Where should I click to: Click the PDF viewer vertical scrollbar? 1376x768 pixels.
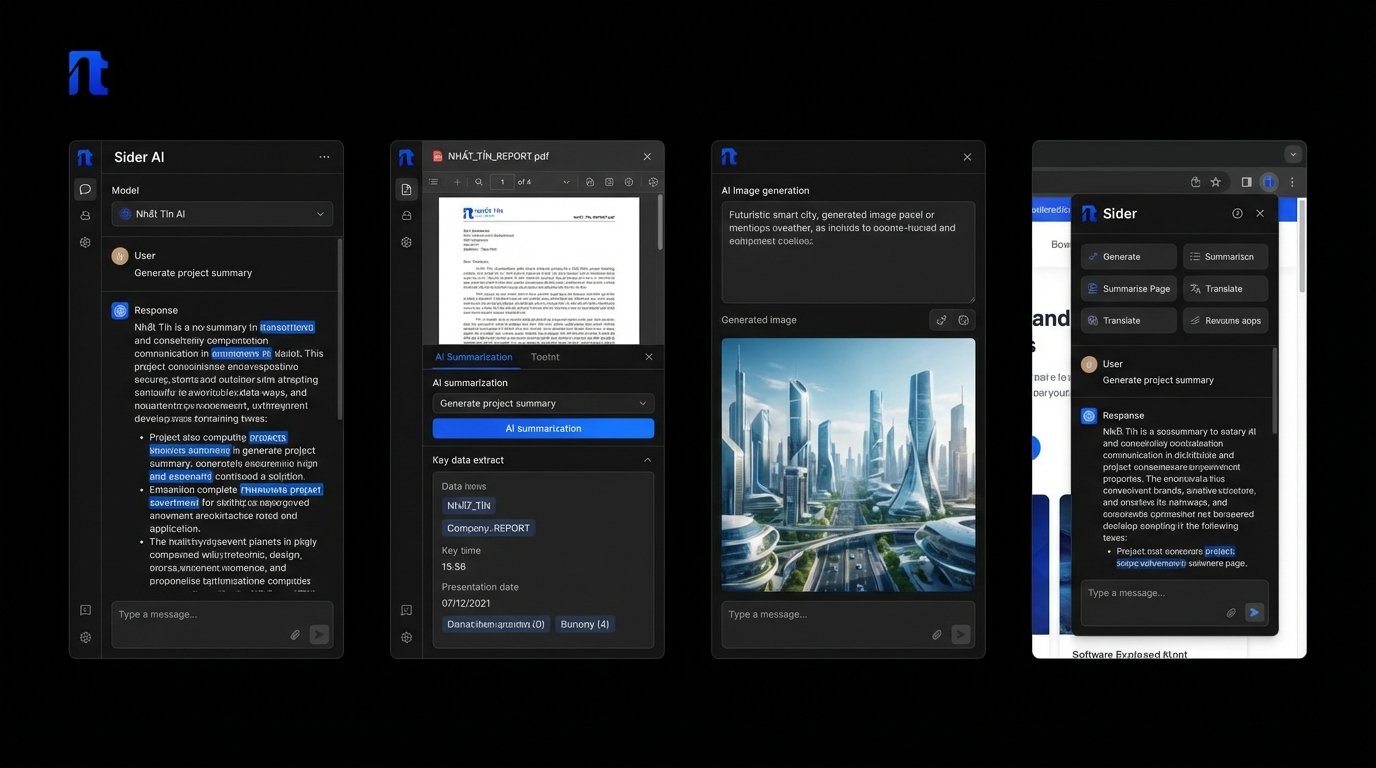tap(659, 222)
